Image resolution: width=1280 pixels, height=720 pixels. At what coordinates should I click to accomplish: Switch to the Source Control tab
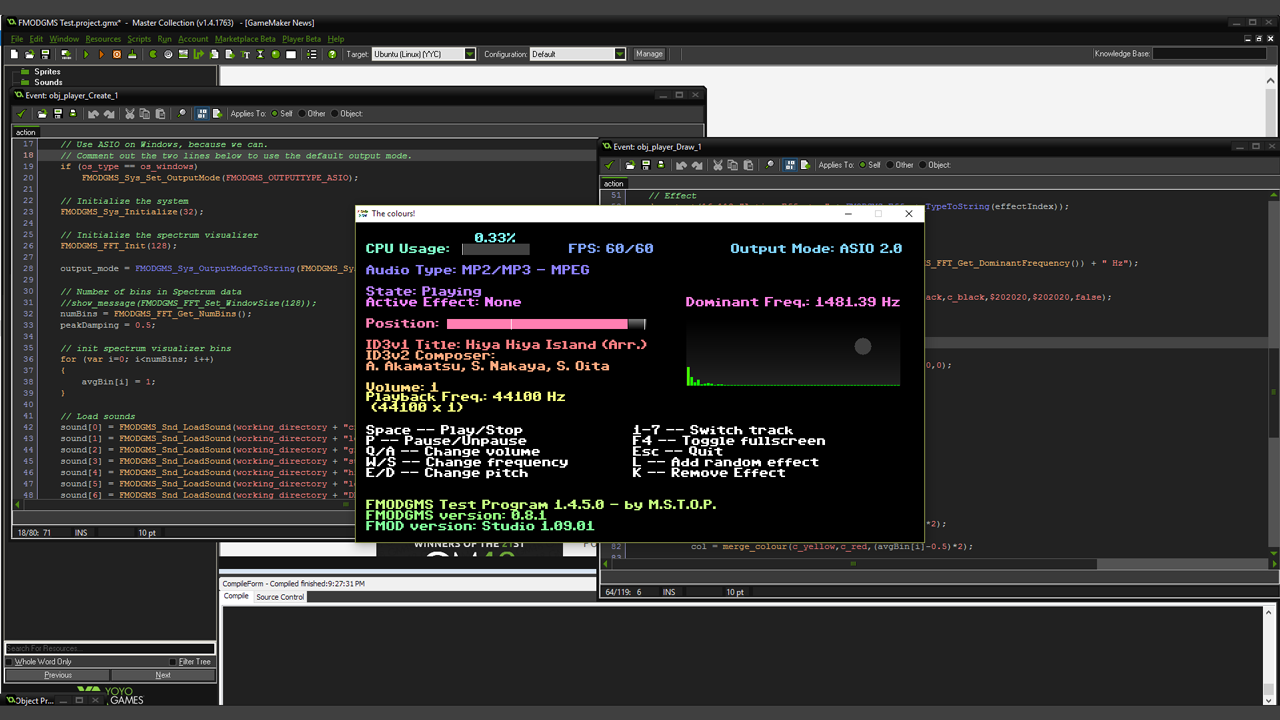(x=280, y=597)
